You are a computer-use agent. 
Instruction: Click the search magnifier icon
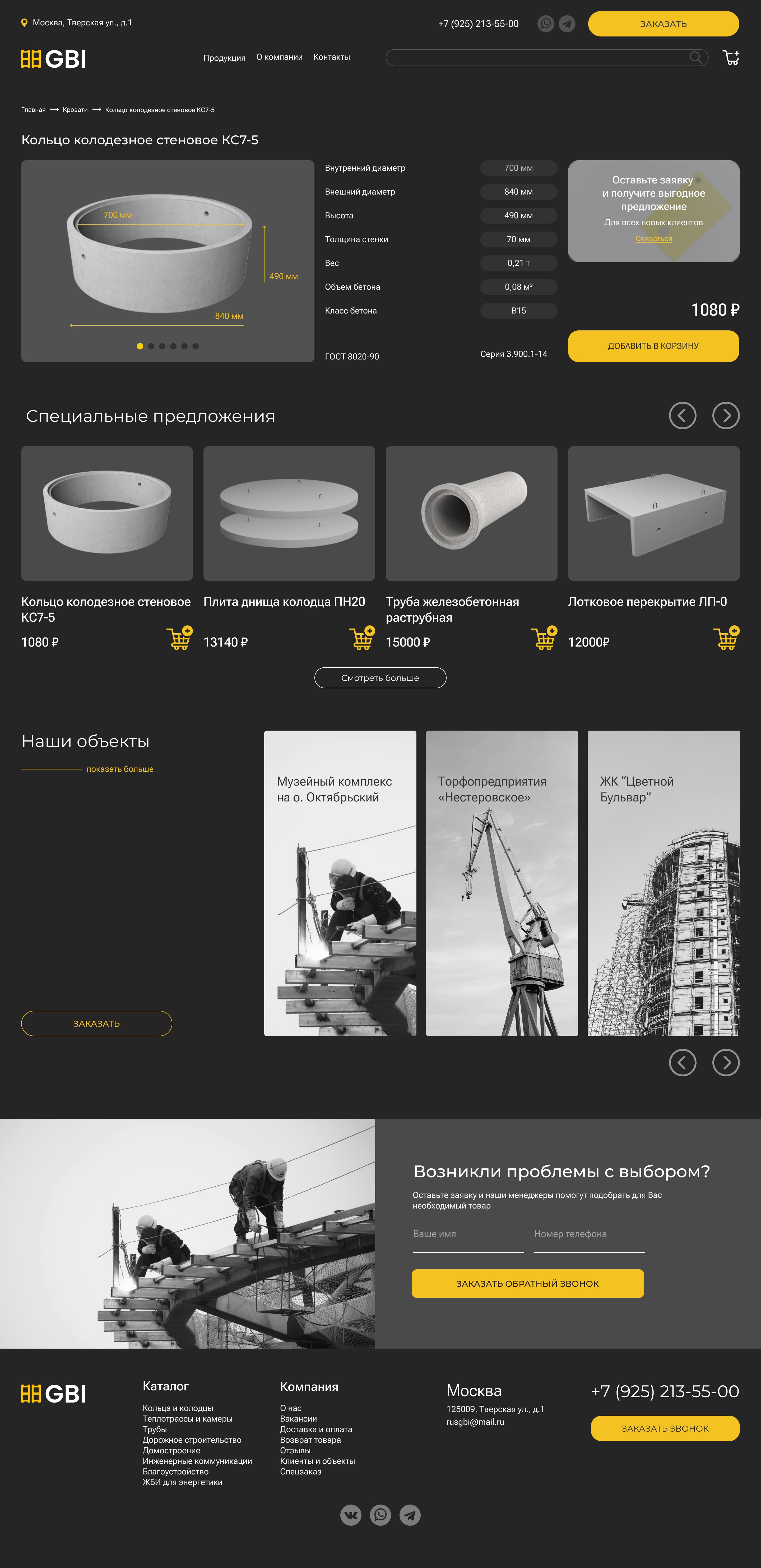[x=695, y=57]
